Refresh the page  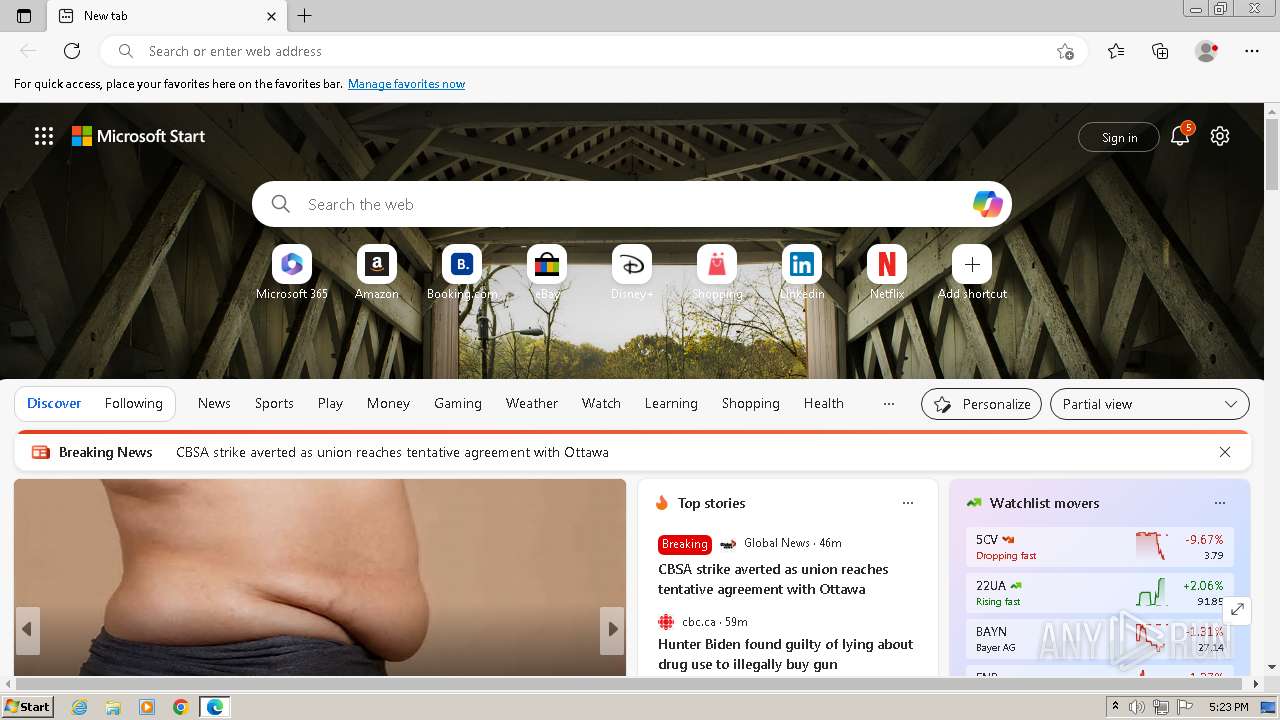72,51
